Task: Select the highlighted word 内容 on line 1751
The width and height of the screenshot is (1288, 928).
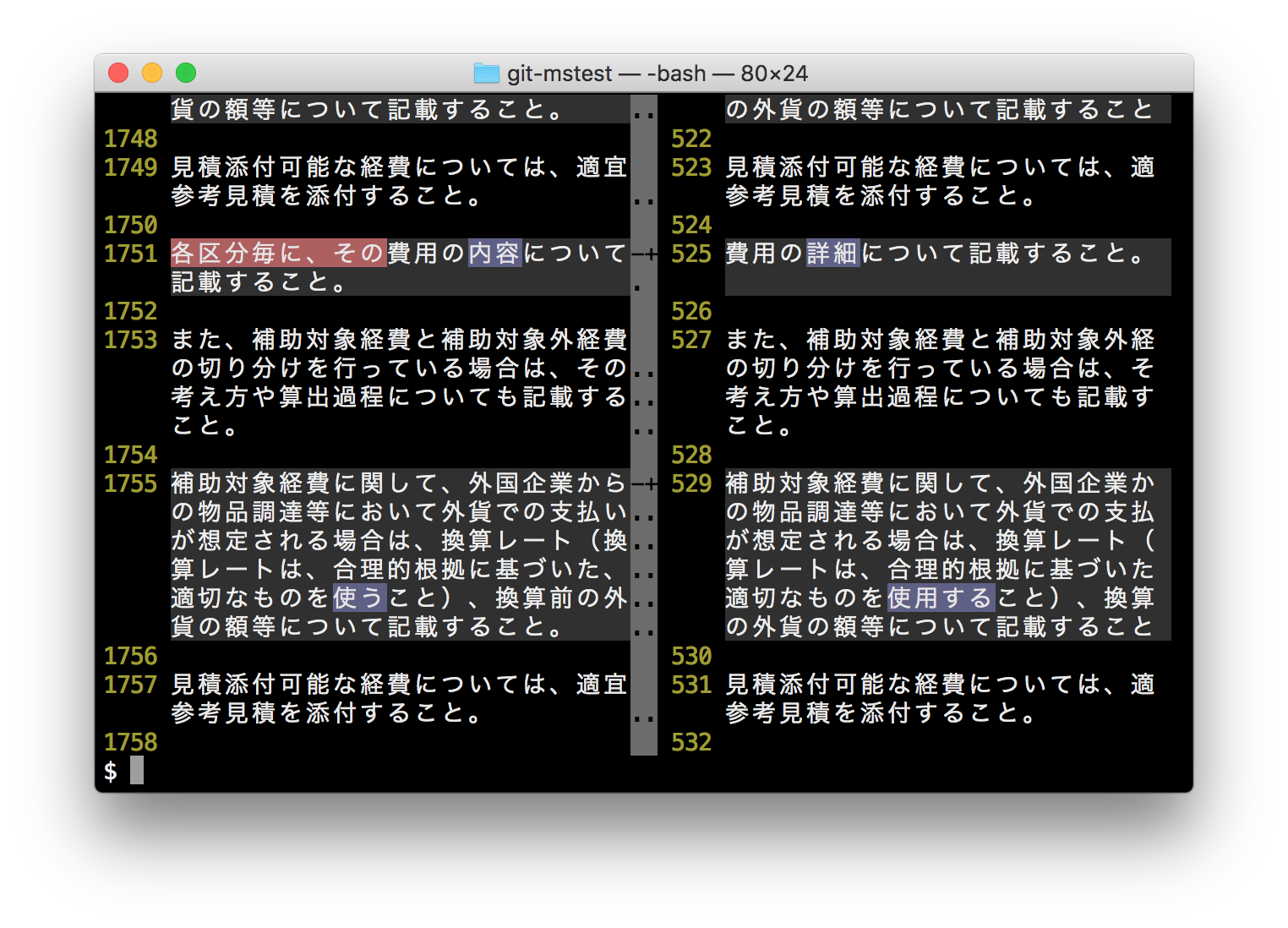Action: coord(494,254)
